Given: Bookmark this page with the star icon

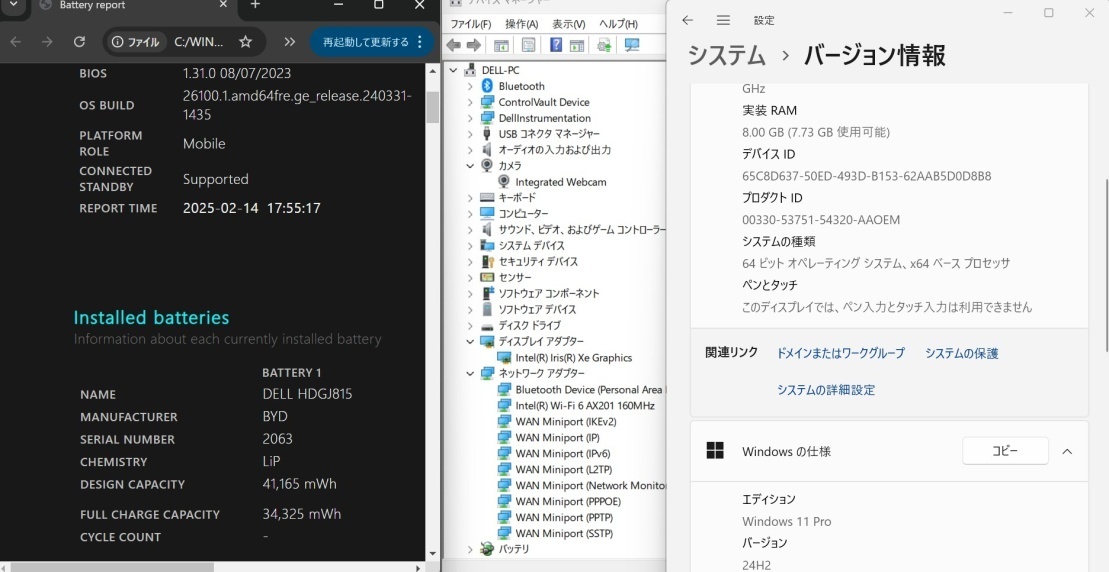Looking at the screenshot, I should tap(245, 42).
